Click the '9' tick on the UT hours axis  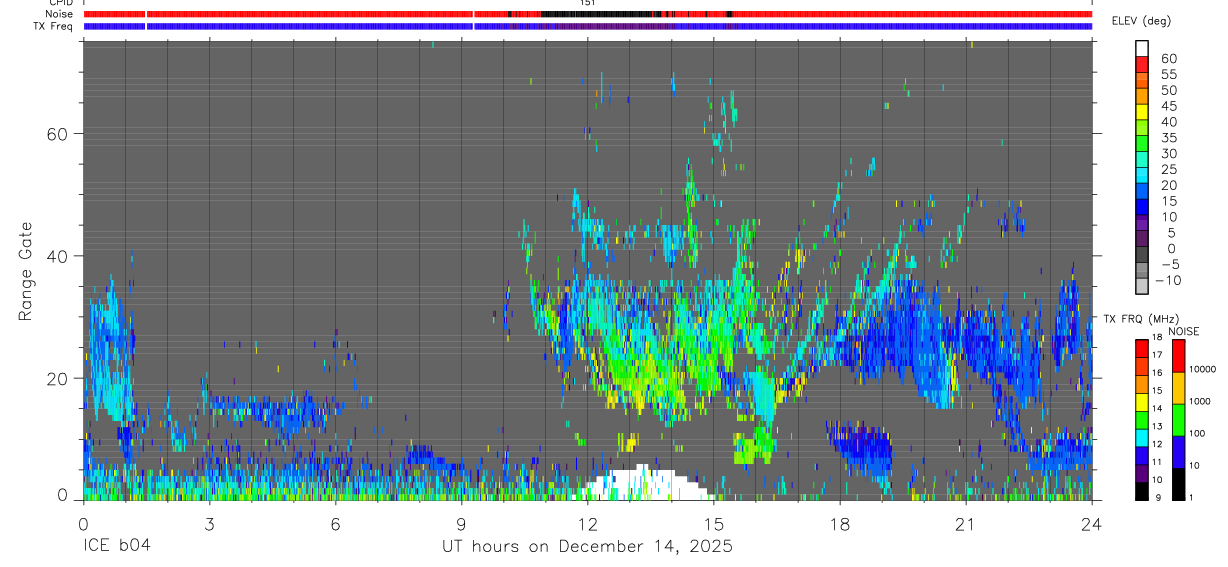click(461, 523)
